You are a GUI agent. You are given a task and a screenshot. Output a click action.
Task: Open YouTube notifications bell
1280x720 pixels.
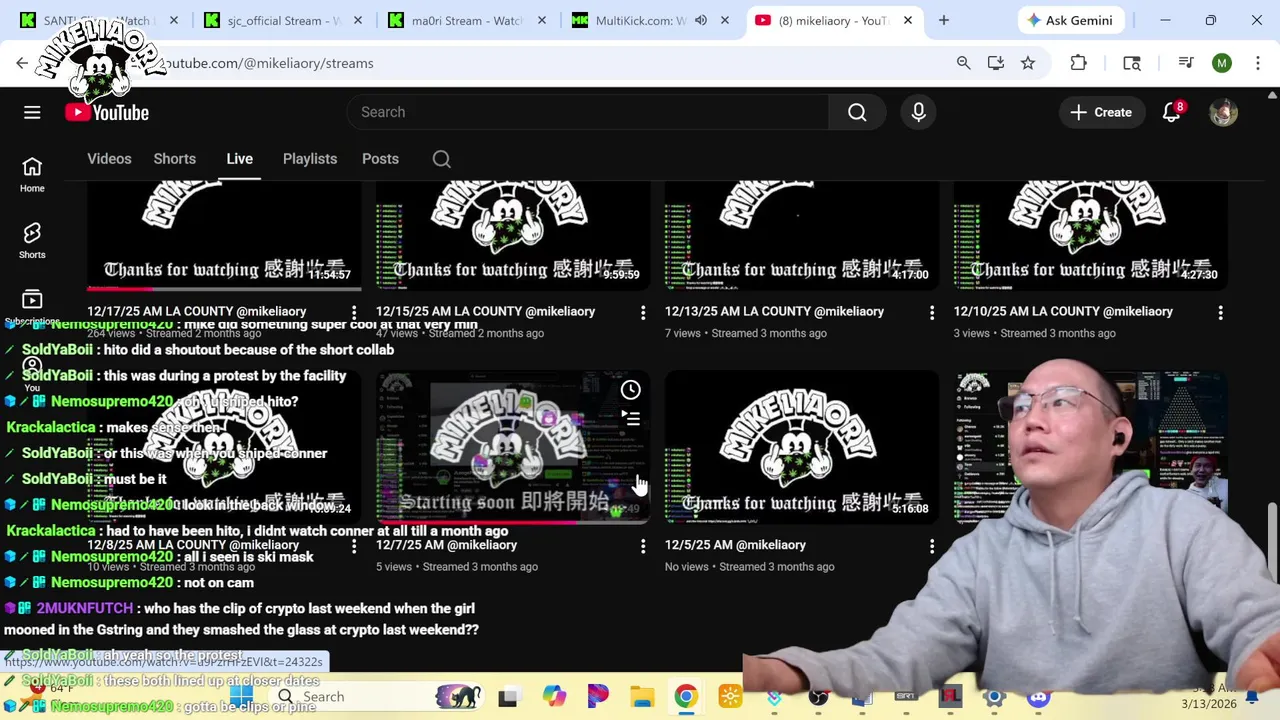1171,112
